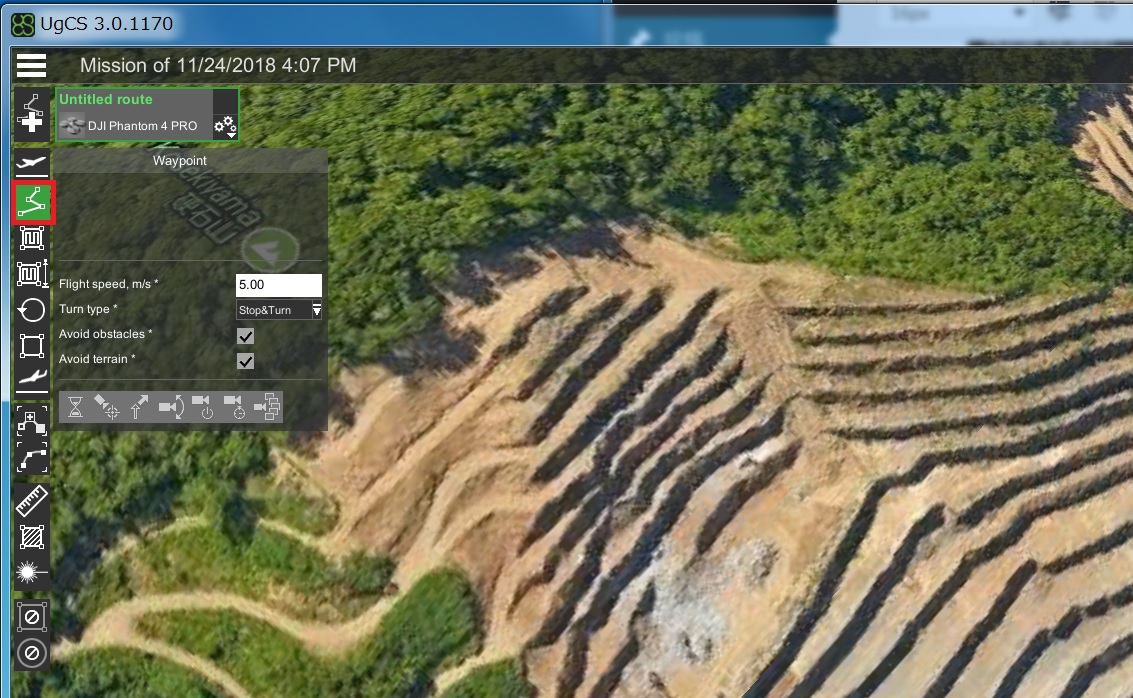Image resolution: width=1133 pixels, height=698 pixels.
Task: Select the Takeoff tool
Action: 32,163
